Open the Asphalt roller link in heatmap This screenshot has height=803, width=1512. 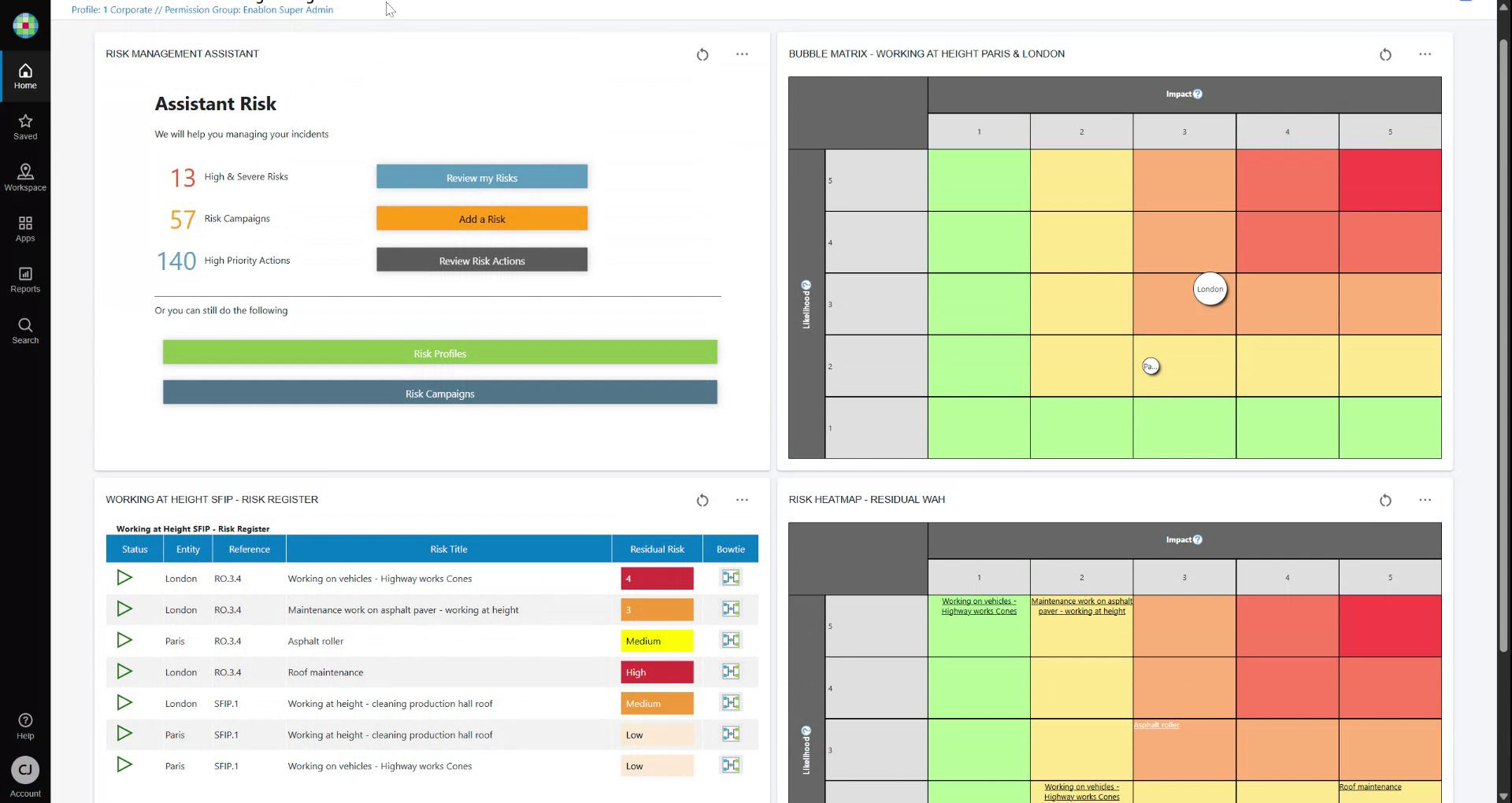[x=1156, y=725]
